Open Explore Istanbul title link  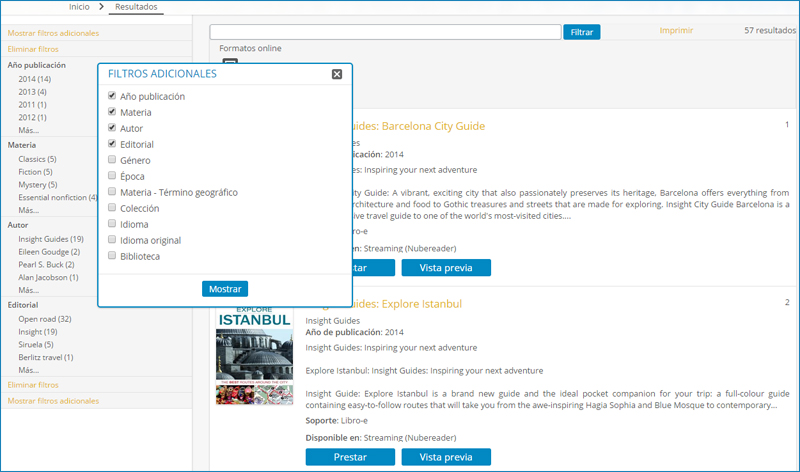pyautogui.click(x=407, y=304)
